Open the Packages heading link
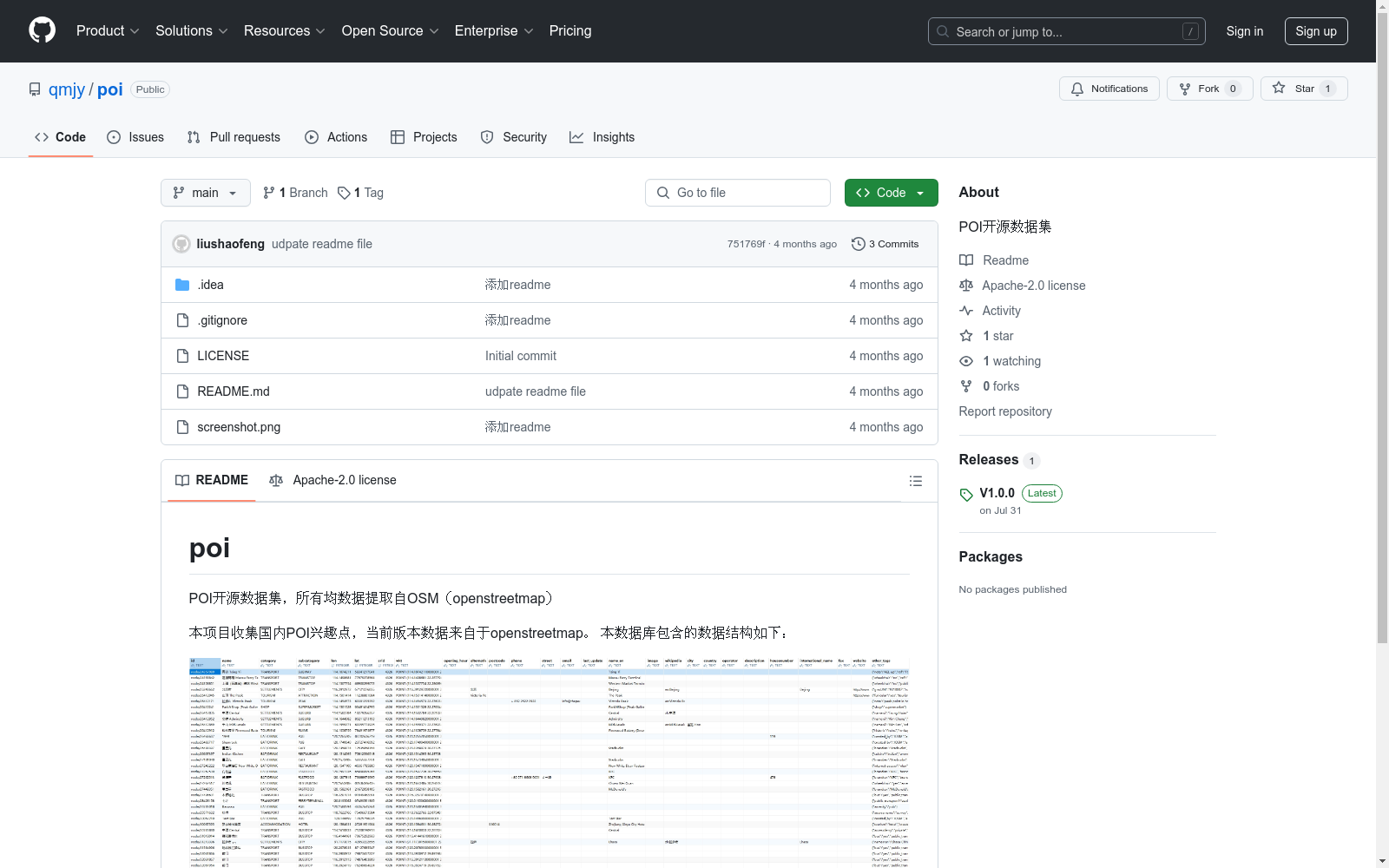The image size is (1389, 868). coord(991,557)
